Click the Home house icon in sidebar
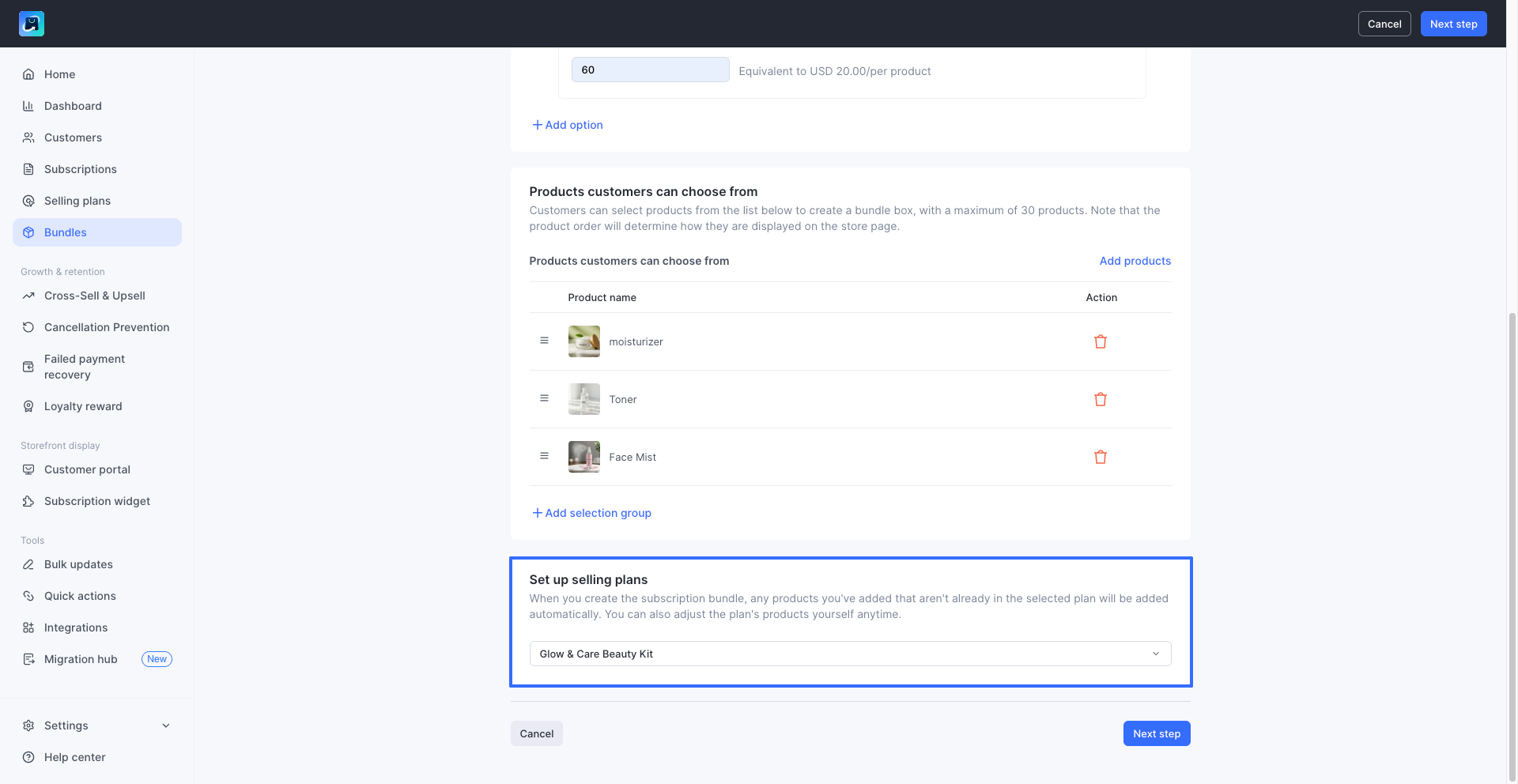This screenshot has height=784, width=1518. (x=28, y=74)
